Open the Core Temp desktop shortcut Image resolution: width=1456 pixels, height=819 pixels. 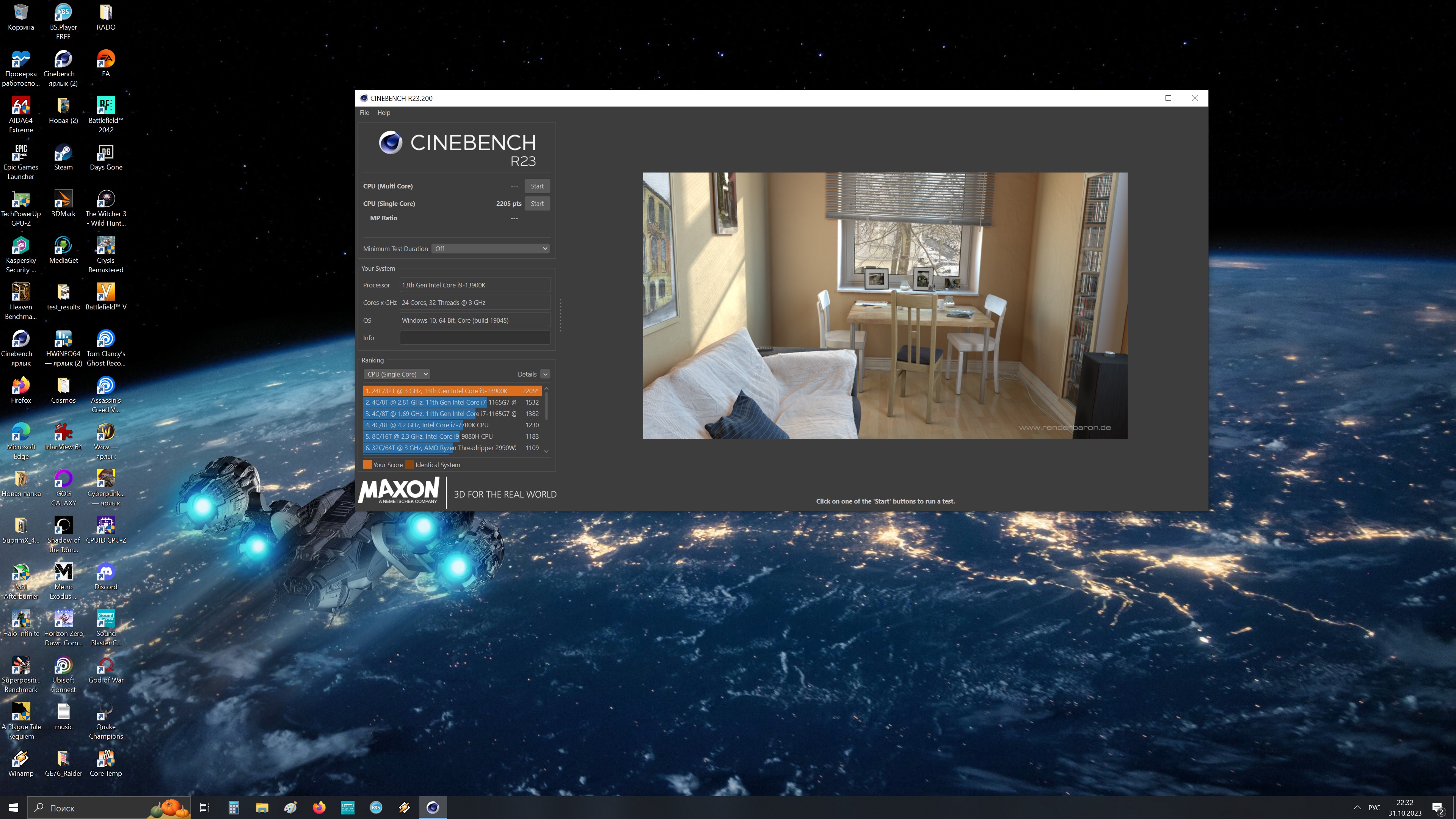[x=106, y=759]
